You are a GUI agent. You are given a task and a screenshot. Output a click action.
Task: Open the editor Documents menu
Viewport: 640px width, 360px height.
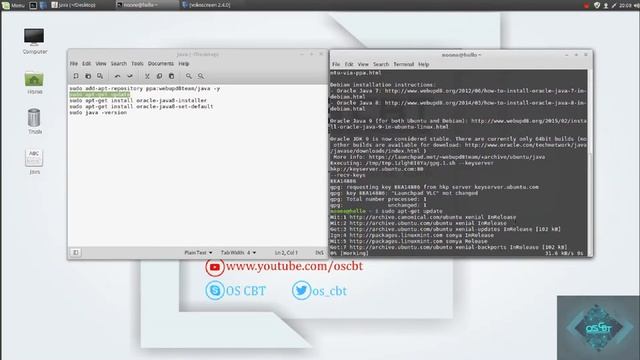click(x=161, y=64)
